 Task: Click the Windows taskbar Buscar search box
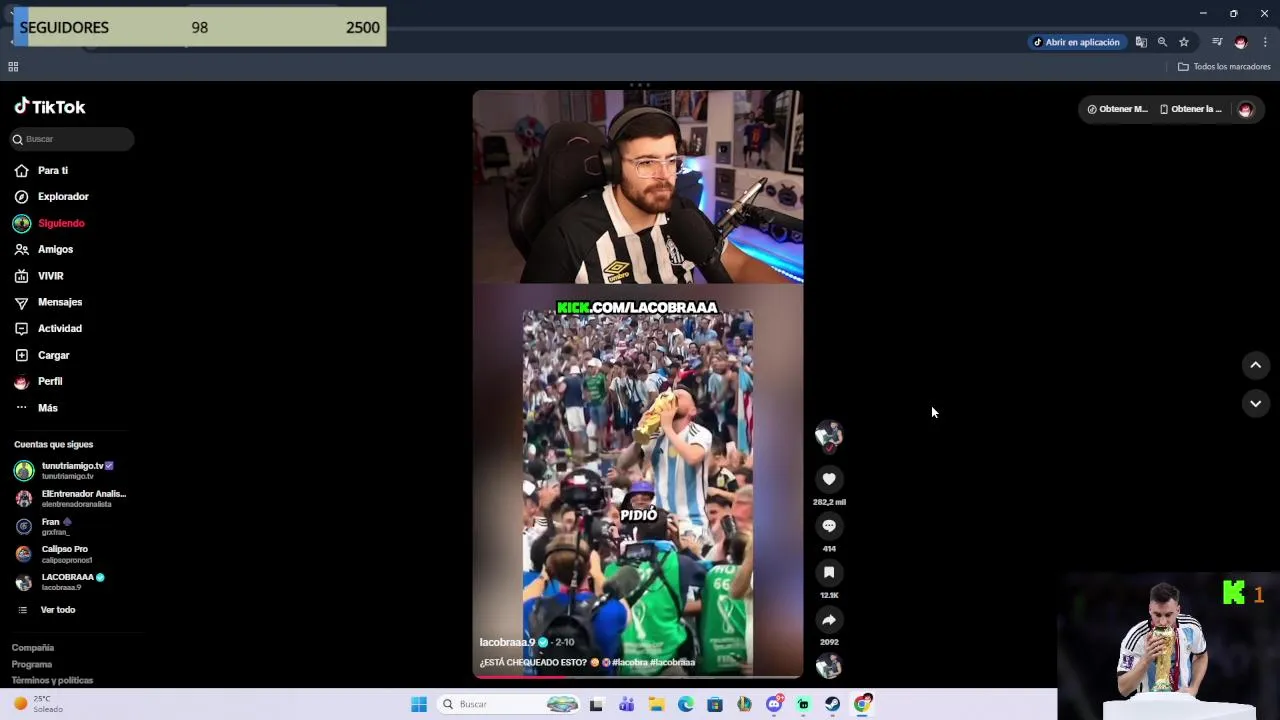coord(510,704)
